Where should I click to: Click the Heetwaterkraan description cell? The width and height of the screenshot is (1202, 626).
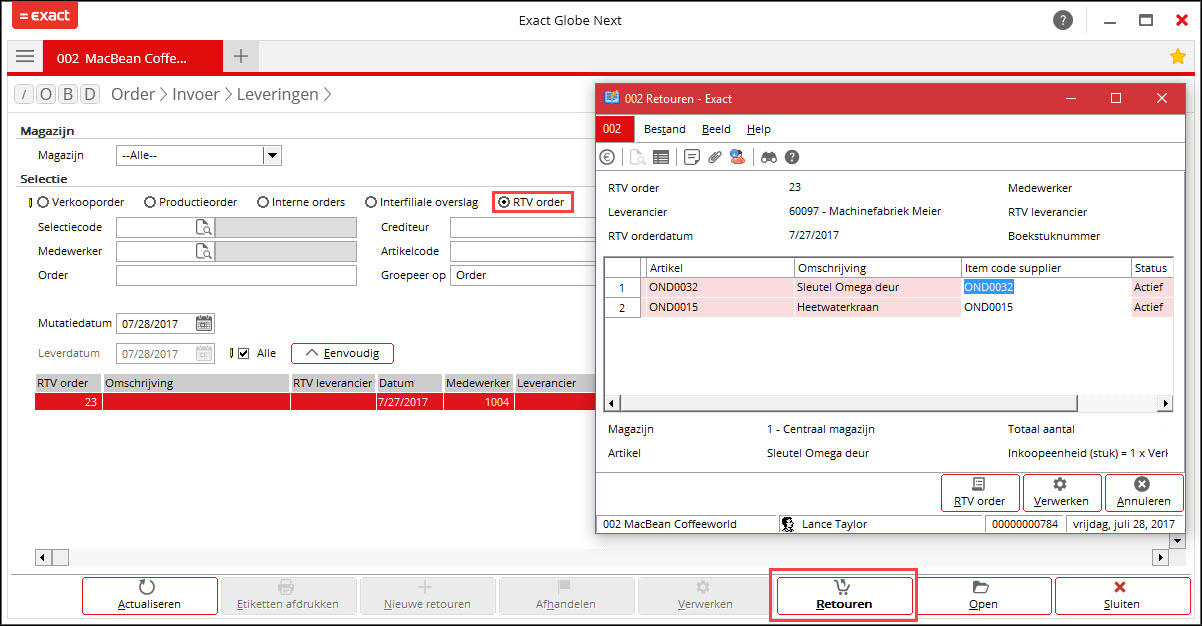click(x=877, y=307)
